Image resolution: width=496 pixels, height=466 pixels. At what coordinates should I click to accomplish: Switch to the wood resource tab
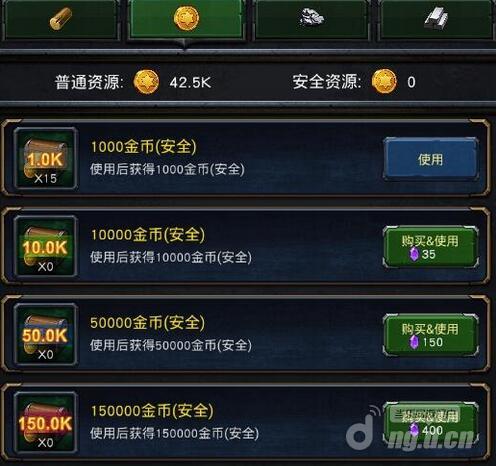click(x=61, y=19)
